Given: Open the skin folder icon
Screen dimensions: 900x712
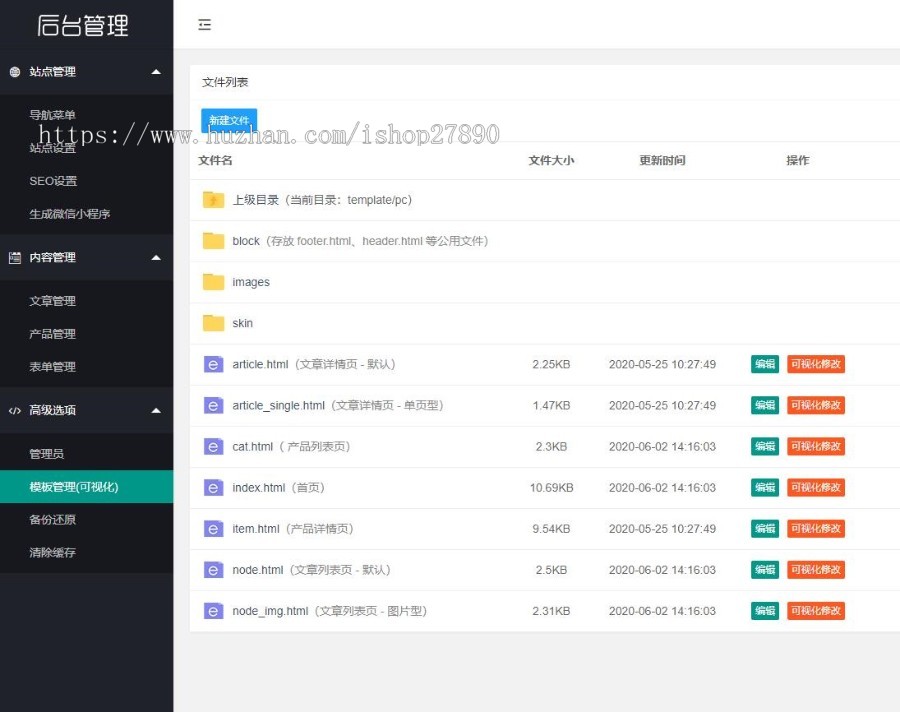Looking at the screenshot, I should click(214, 323).
